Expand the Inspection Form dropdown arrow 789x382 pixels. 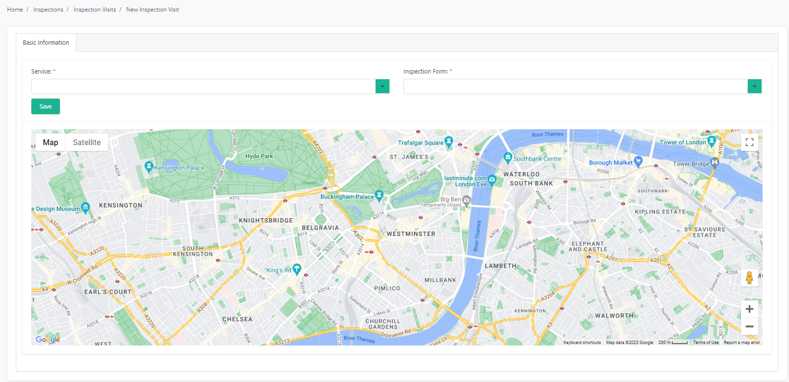coord(754,87)
